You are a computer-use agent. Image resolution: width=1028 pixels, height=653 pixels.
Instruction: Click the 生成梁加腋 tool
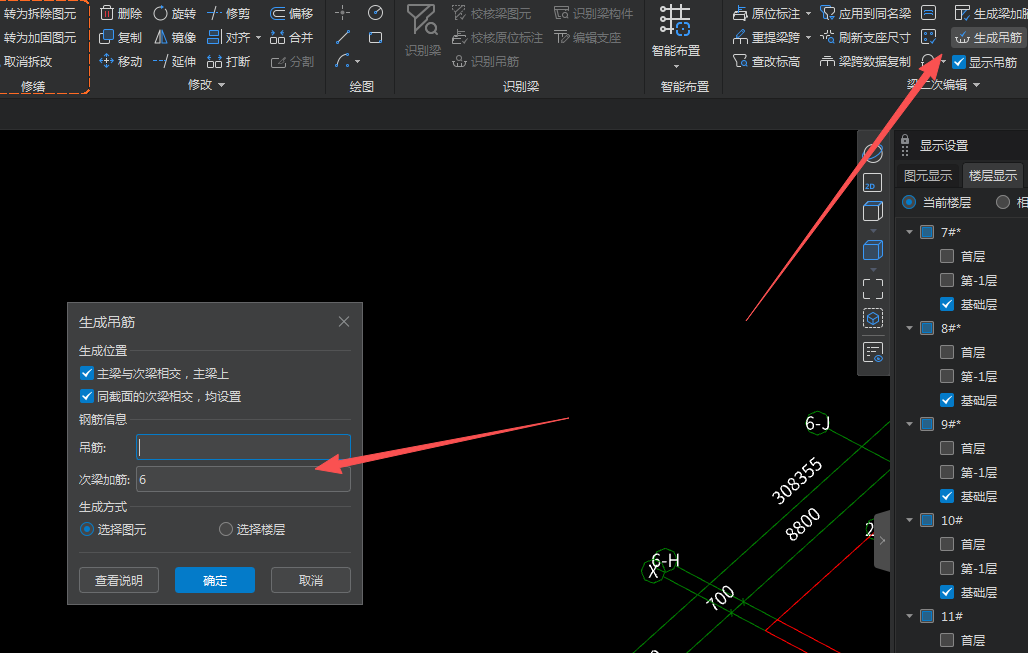point(991,13)
